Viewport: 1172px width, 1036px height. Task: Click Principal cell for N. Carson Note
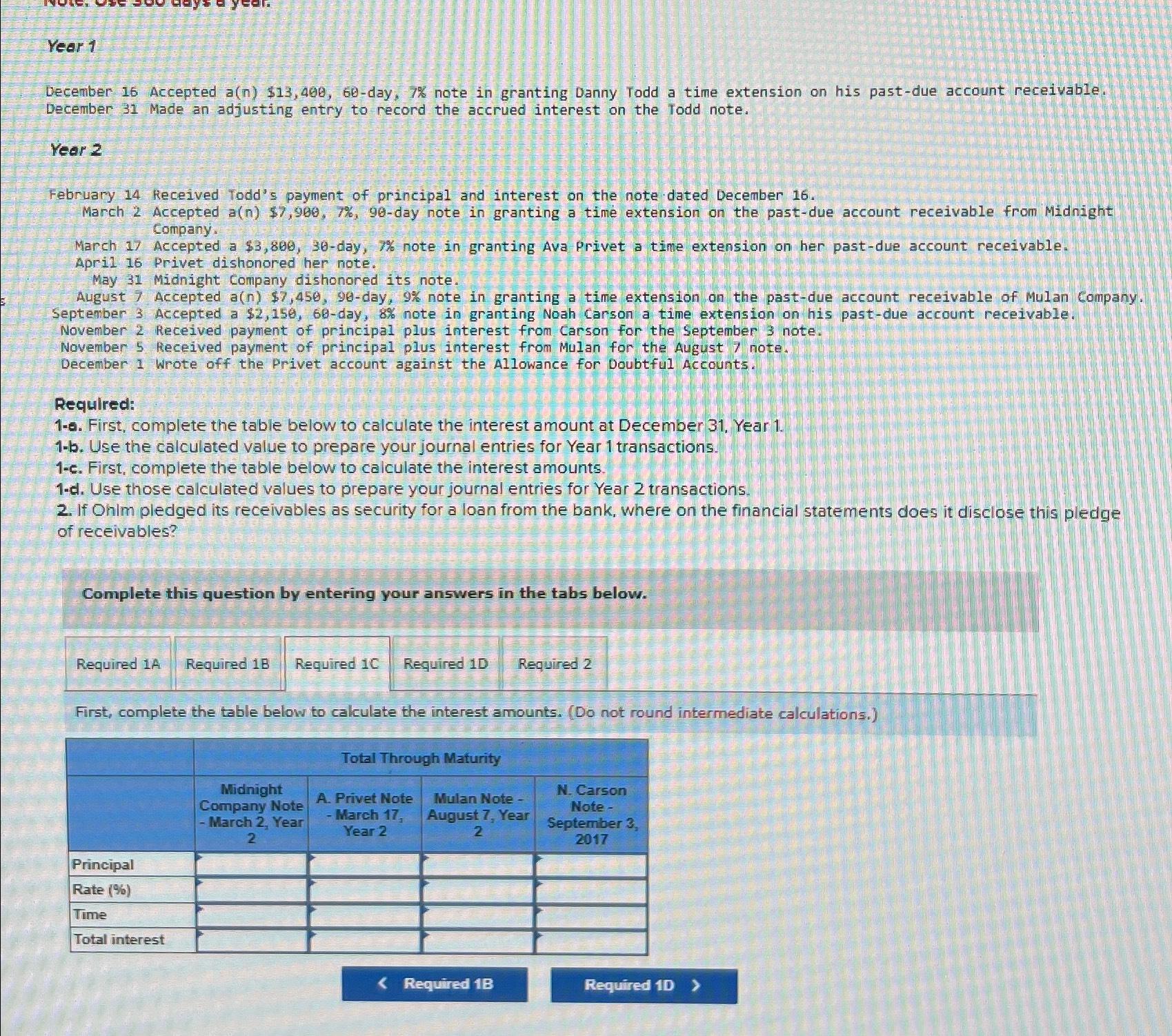coord(591,865)
